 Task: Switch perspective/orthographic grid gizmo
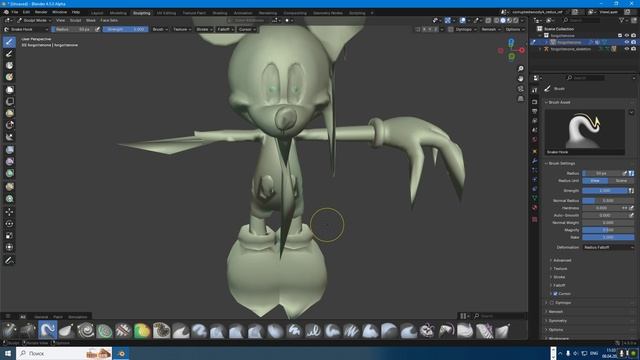coord(520,98)
